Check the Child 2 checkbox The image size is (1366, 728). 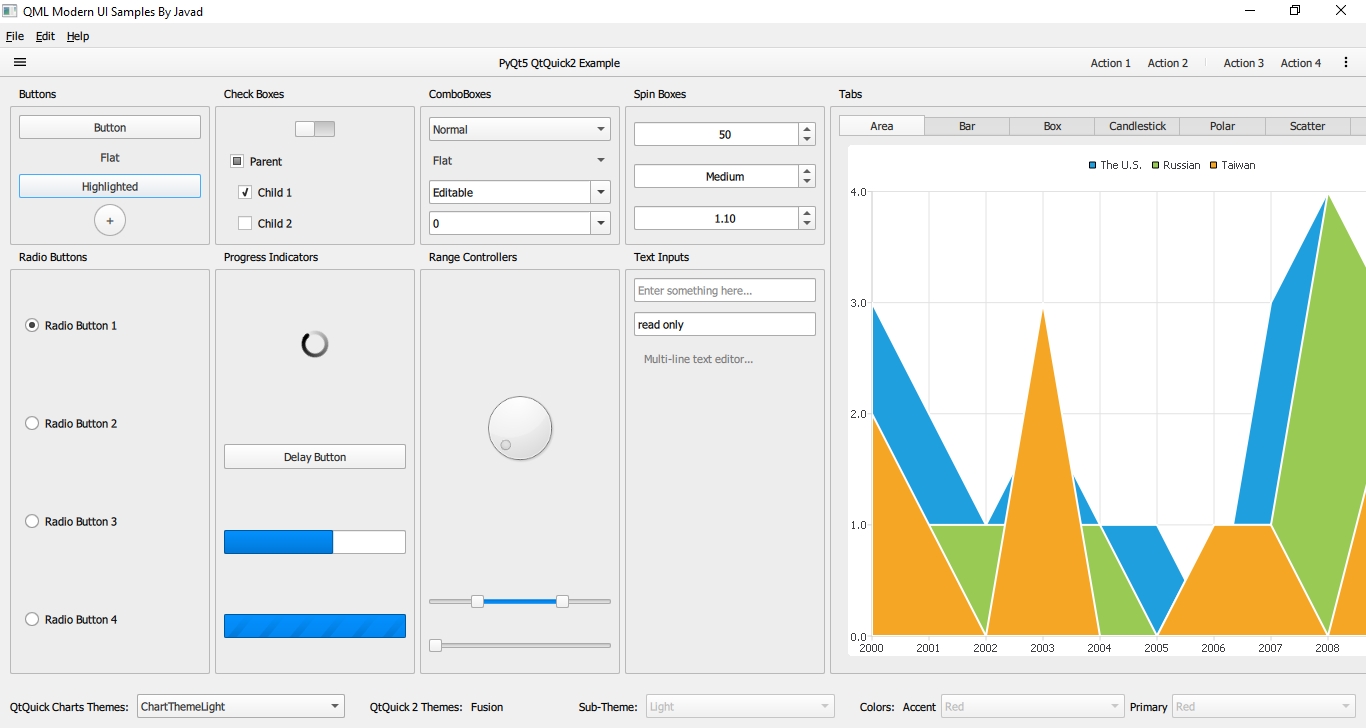click(x=245, y=223)
